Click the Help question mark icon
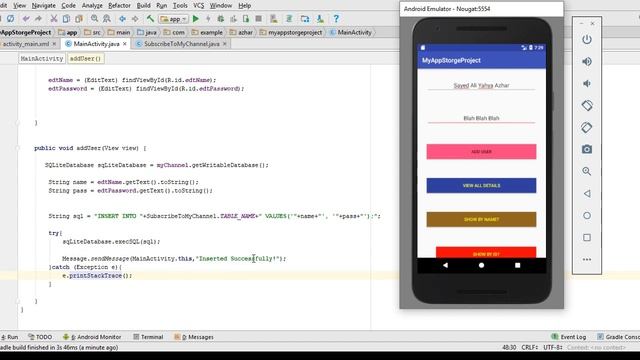 336,19
